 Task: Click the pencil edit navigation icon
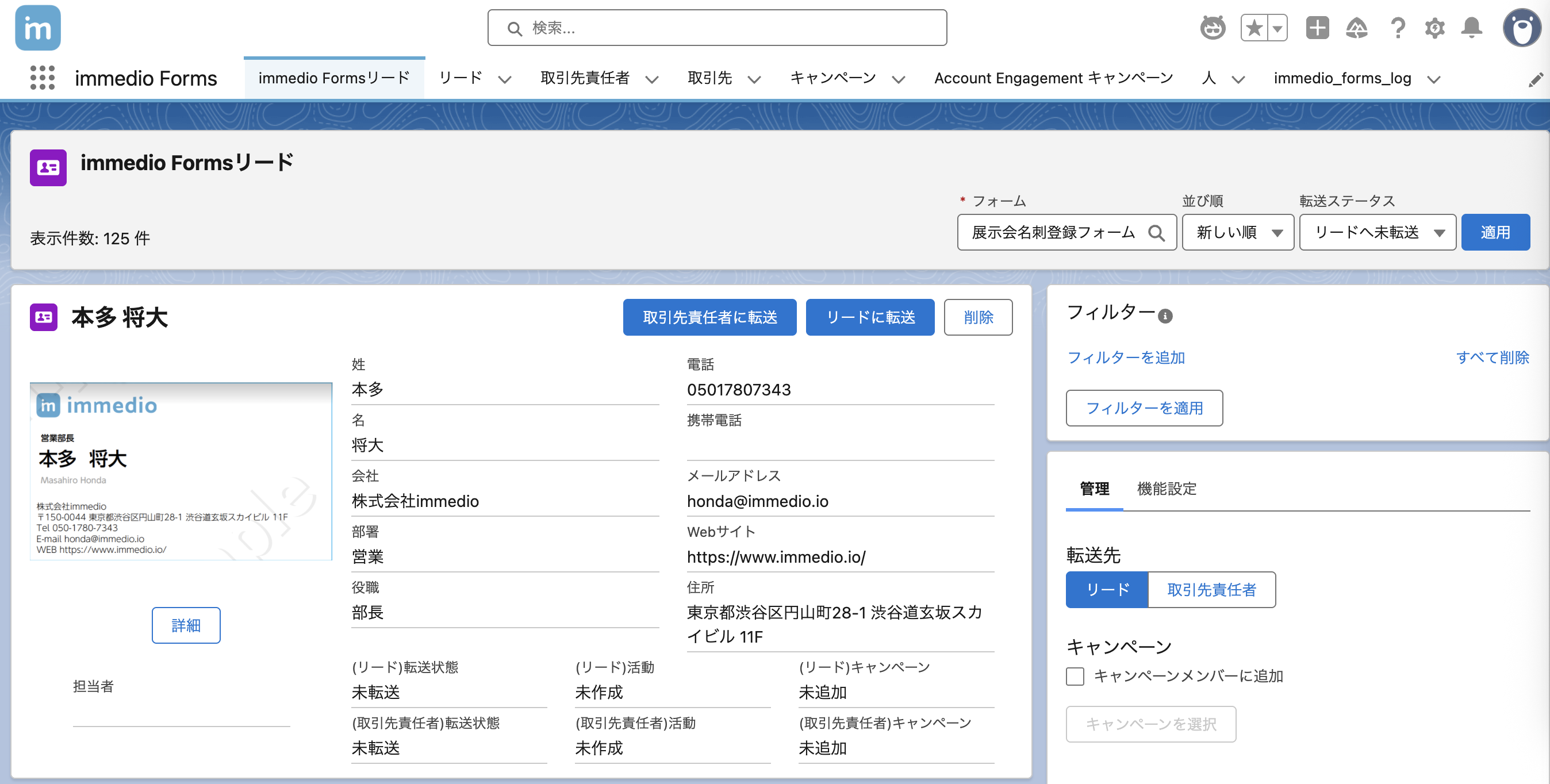(1535, 79)
